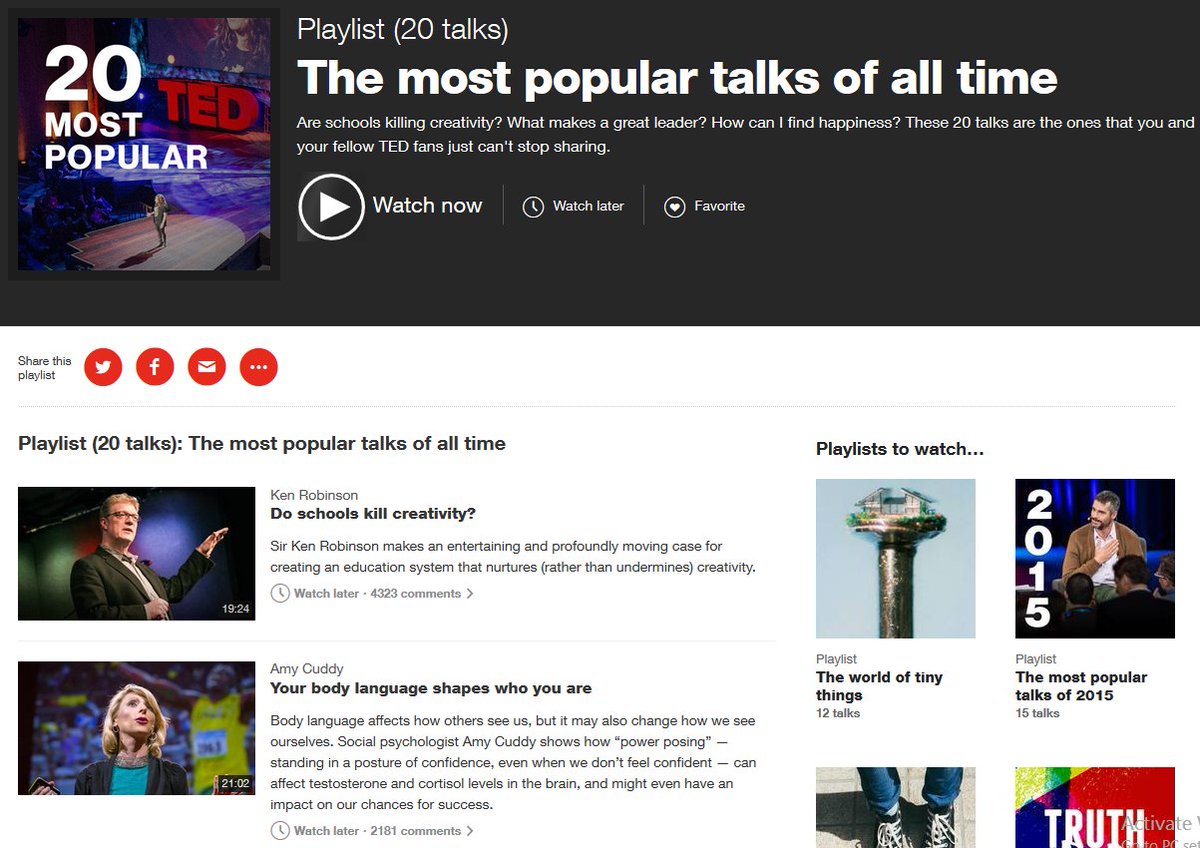Expand the 2181 comments chevron
This screenshot has height=848, width=1200.
(470, 831)
